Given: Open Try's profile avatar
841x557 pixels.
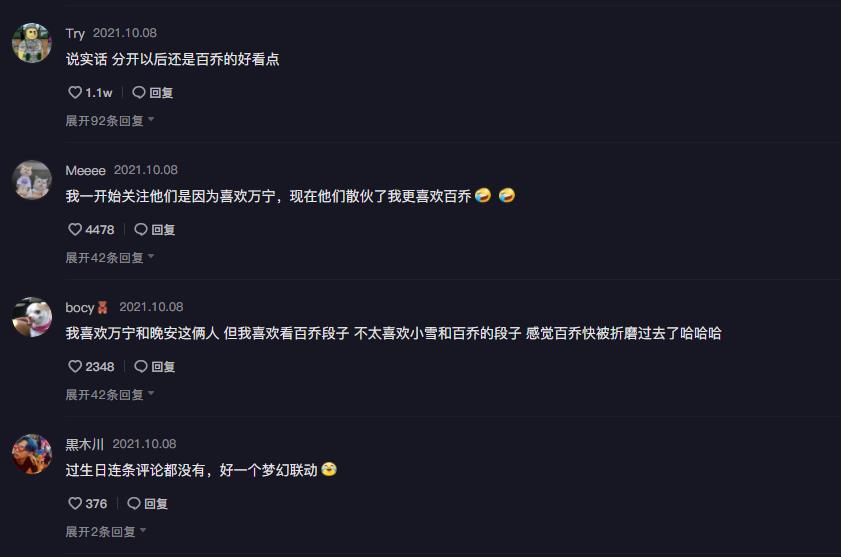Looking at the screenshot, I should coord(32,43).
